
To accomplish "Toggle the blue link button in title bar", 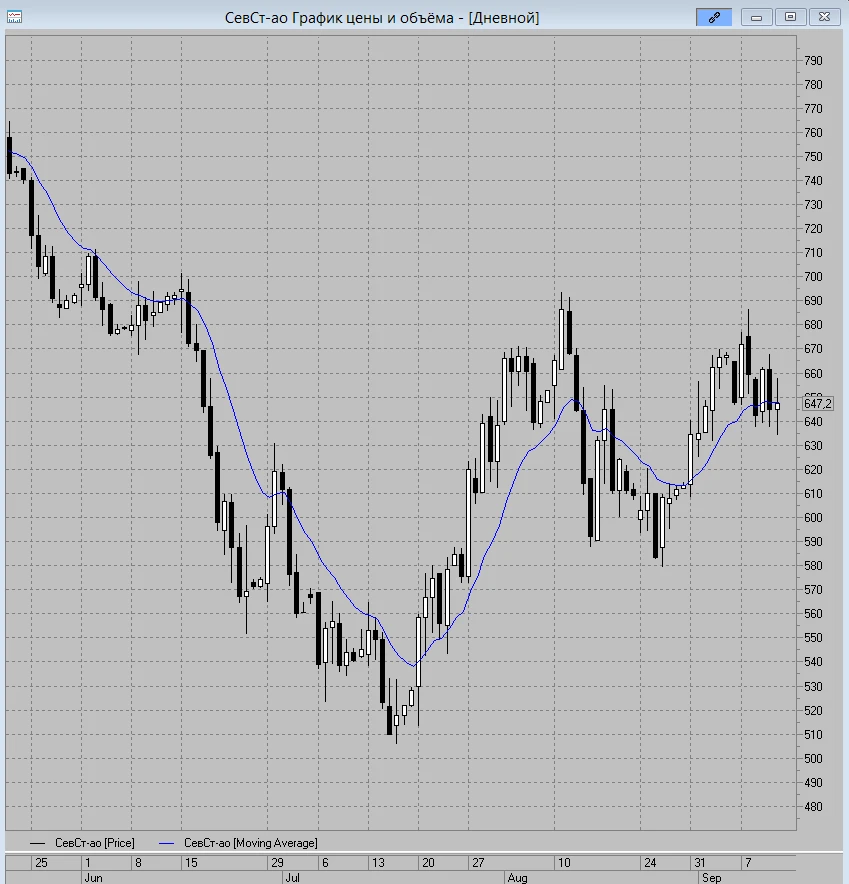I will 714,17.
